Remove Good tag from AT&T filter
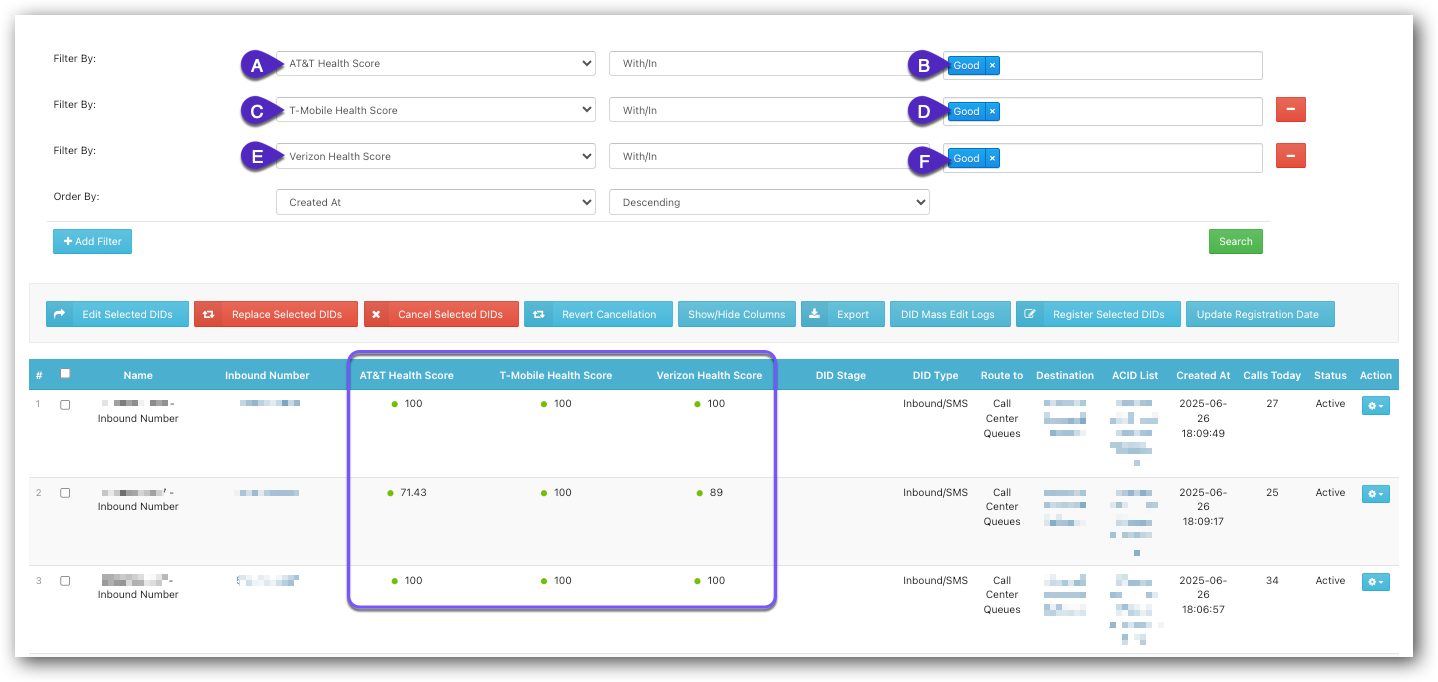The height and width of the screenshot is (682, 1438). (992, 65)
